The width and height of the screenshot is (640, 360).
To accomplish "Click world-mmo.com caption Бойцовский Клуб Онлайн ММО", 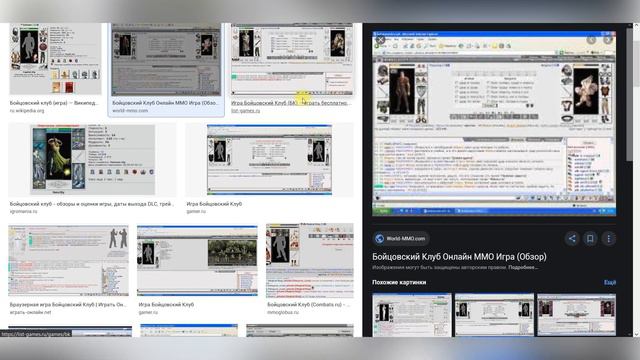I will 165,103.
